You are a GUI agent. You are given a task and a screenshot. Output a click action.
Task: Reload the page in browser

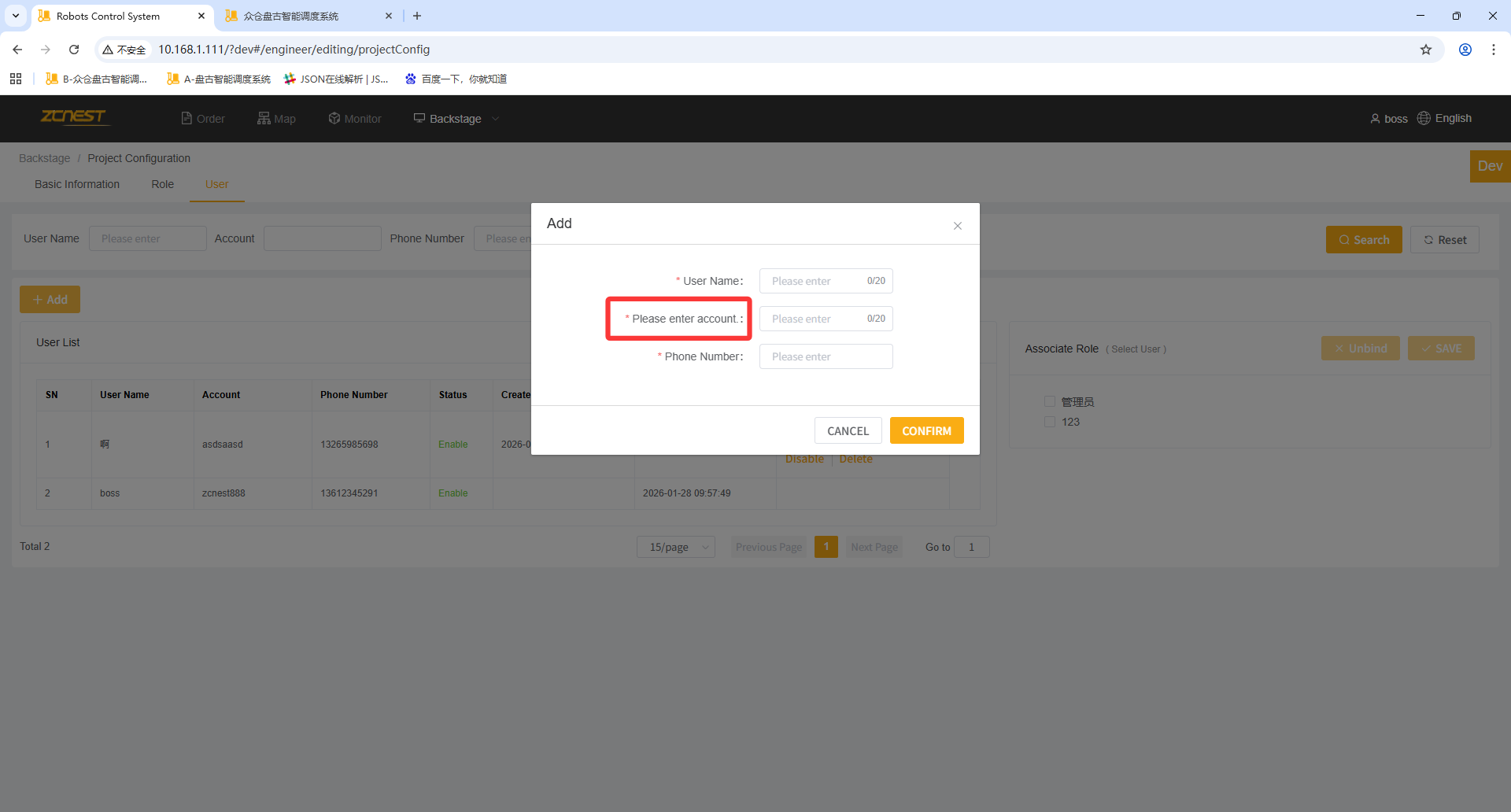(74, 50)
